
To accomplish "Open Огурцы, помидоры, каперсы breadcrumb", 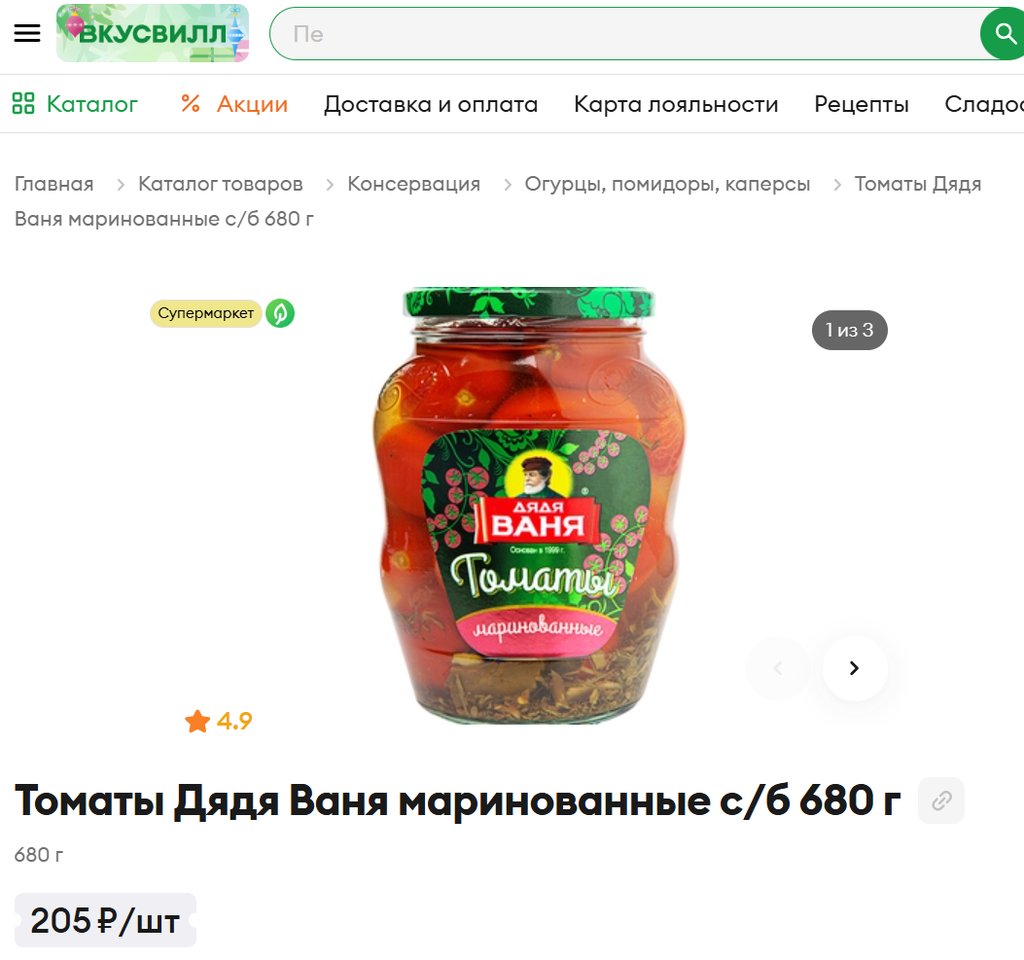I will coord(667,184).
